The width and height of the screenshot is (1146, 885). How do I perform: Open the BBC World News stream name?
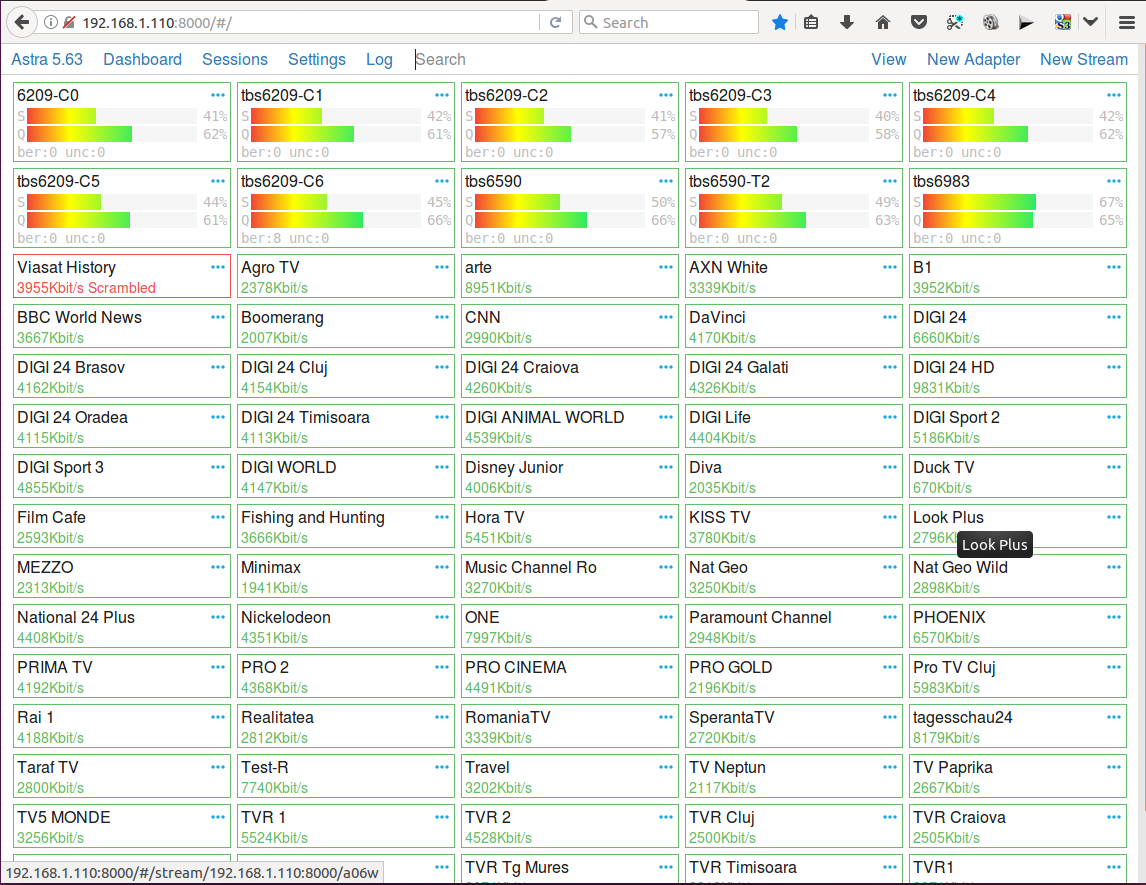point(80,317)
